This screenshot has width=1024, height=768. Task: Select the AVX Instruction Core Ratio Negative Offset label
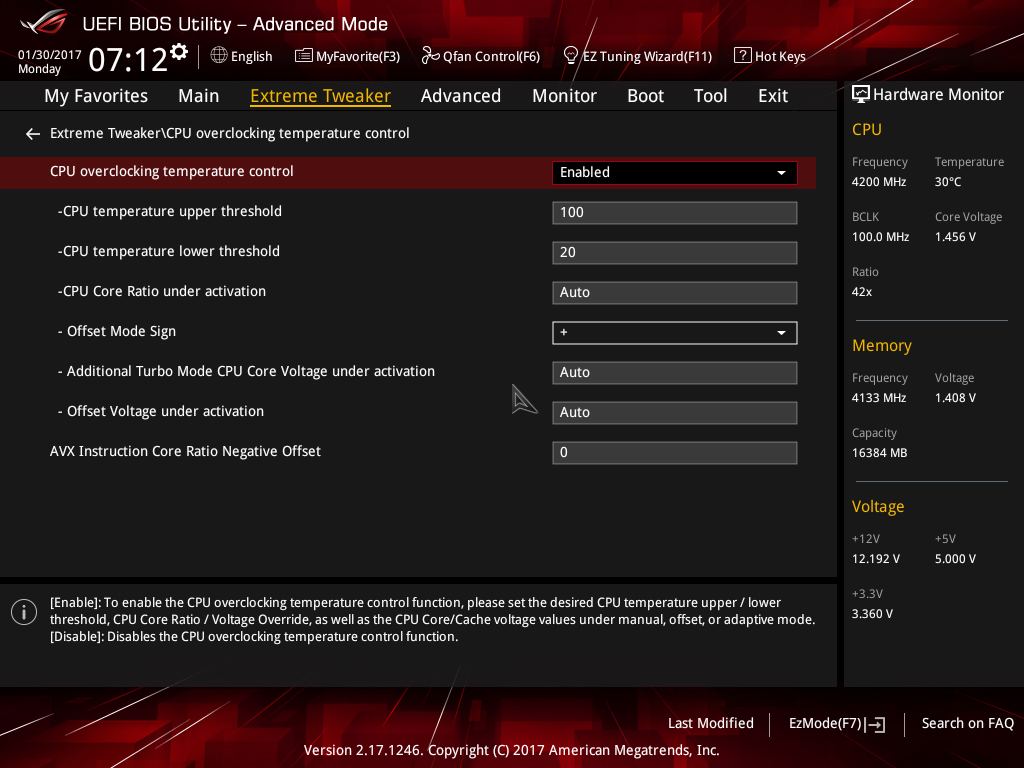click(x=185, y=451)
